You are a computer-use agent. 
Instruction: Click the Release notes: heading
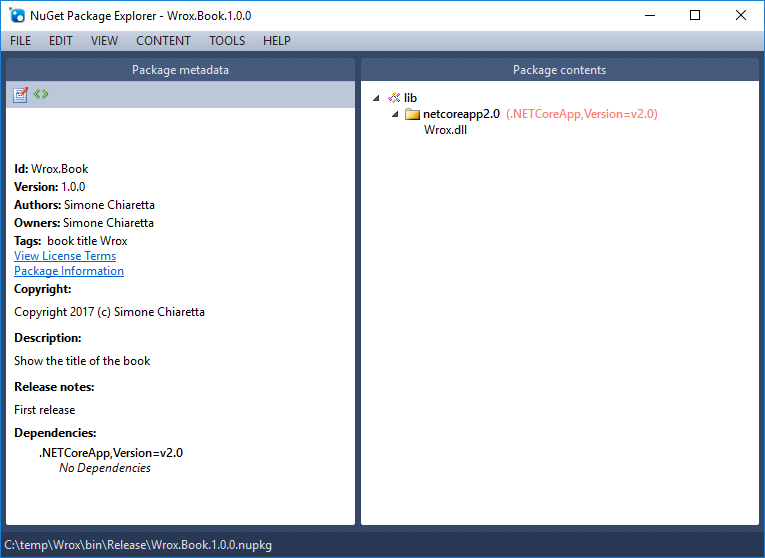click(54, 387)
